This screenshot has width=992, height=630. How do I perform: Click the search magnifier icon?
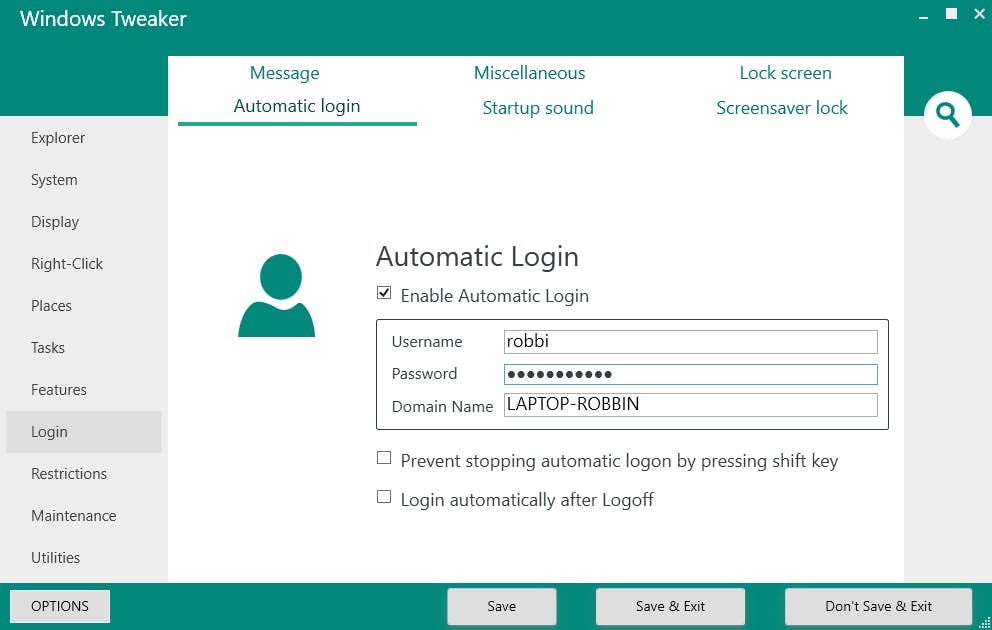(947, 115)
